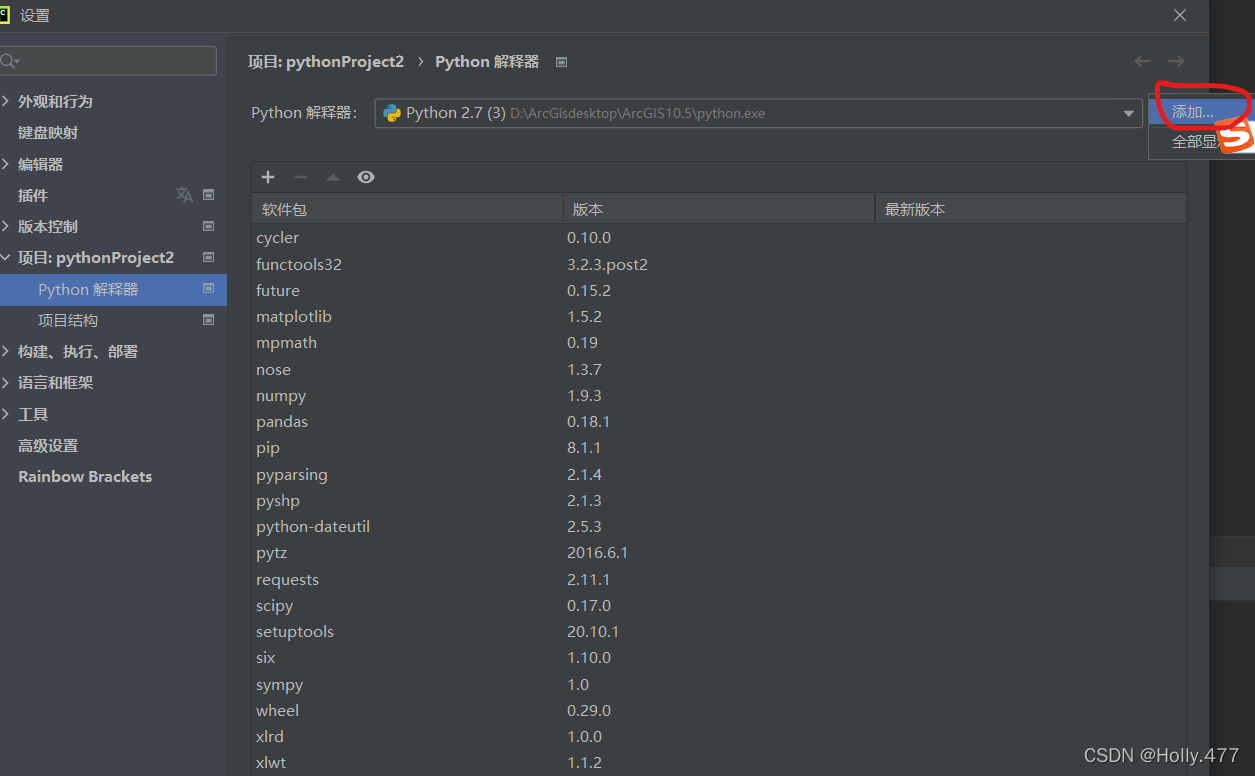Screen dimensions: 1255x776
Task: Select the mpmath package row
Action: [x=719, y=342]
